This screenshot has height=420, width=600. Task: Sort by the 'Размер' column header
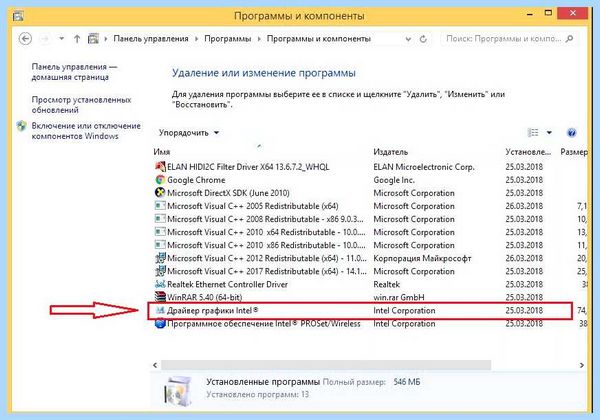[x=574, y=152]
